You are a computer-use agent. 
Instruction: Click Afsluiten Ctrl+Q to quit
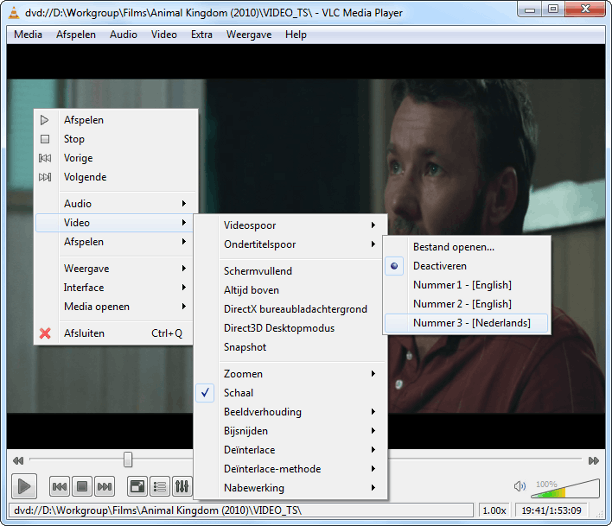click(114, 333)
